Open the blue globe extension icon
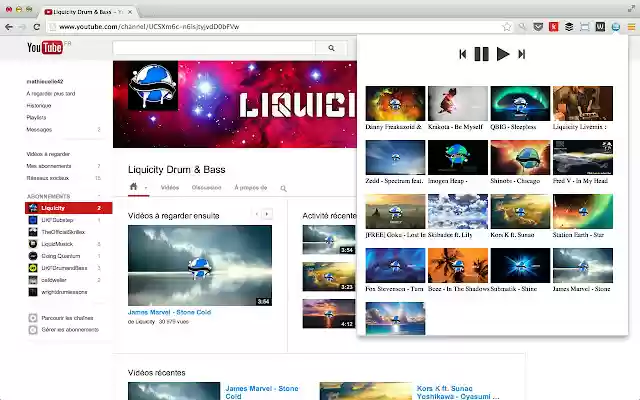 616,27
